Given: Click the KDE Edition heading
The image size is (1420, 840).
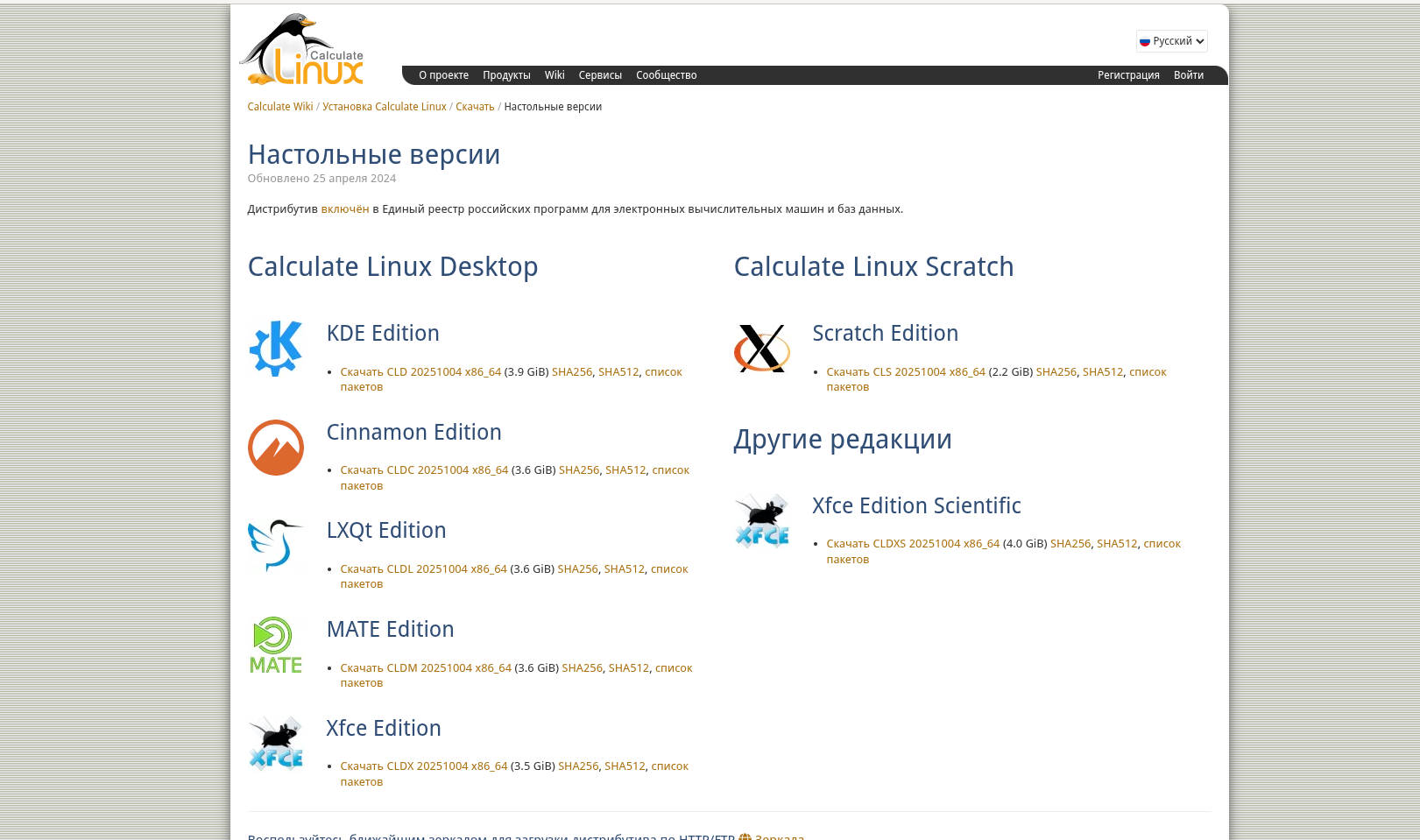Looking at the screenshot, I should tap(383, 334).
